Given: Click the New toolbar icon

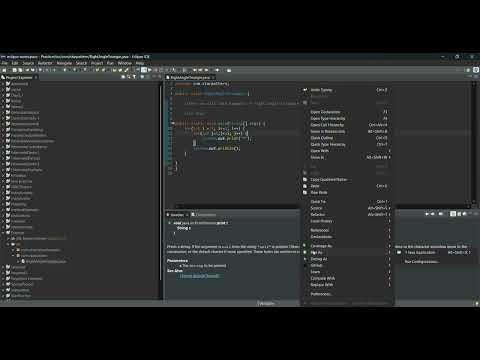Looking at the screenshot, I should [4, 70].
